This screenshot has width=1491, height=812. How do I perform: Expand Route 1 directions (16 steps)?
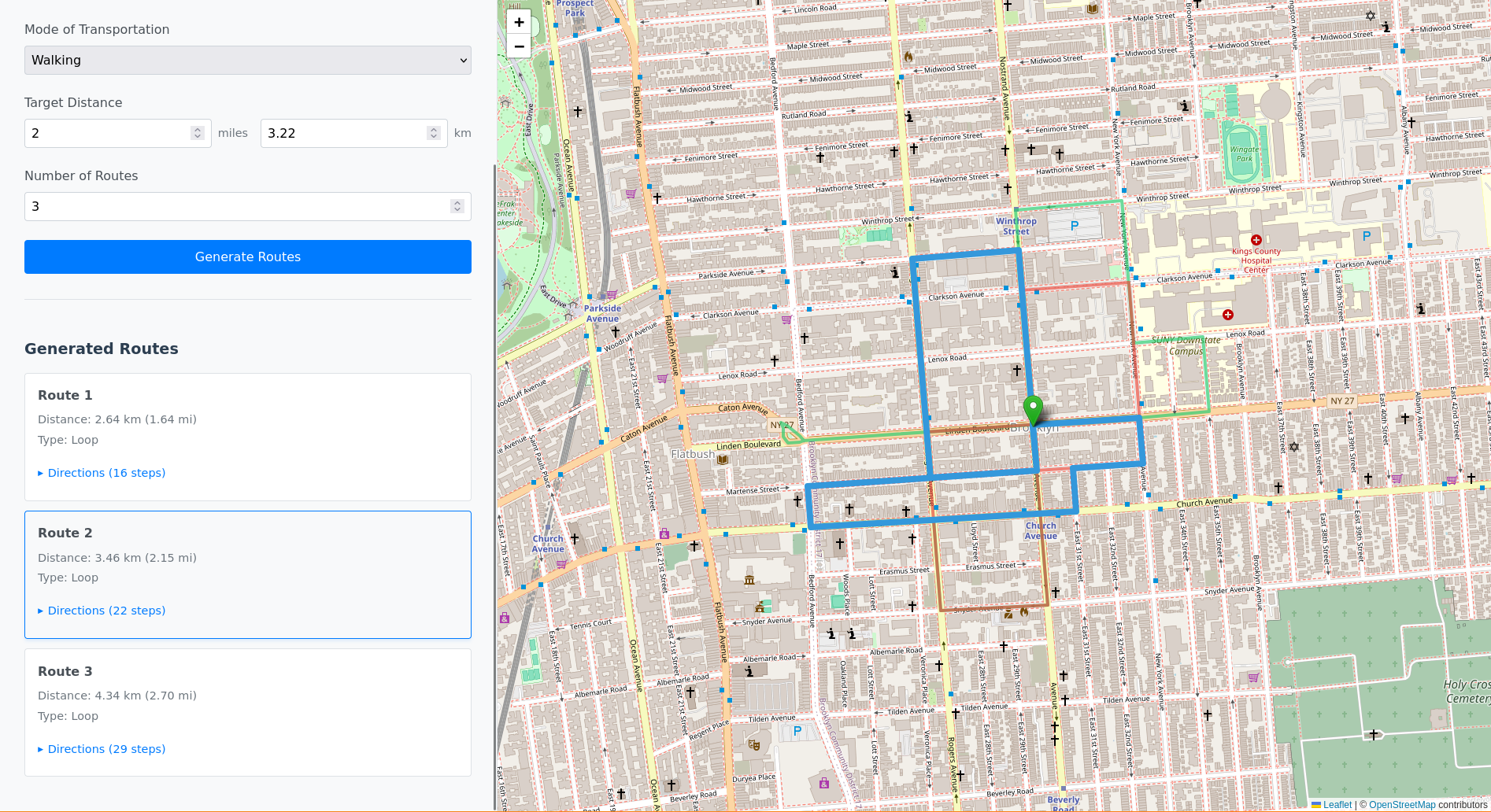pos(102,473)
